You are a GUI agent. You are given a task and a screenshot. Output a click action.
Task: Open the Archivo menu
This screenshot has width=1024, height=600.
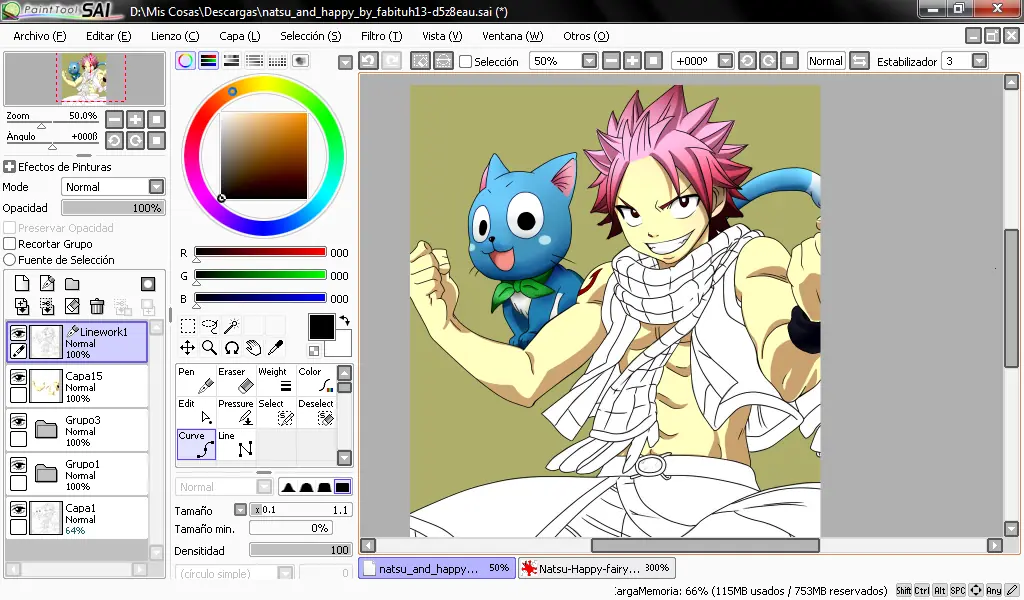point(40,36)
